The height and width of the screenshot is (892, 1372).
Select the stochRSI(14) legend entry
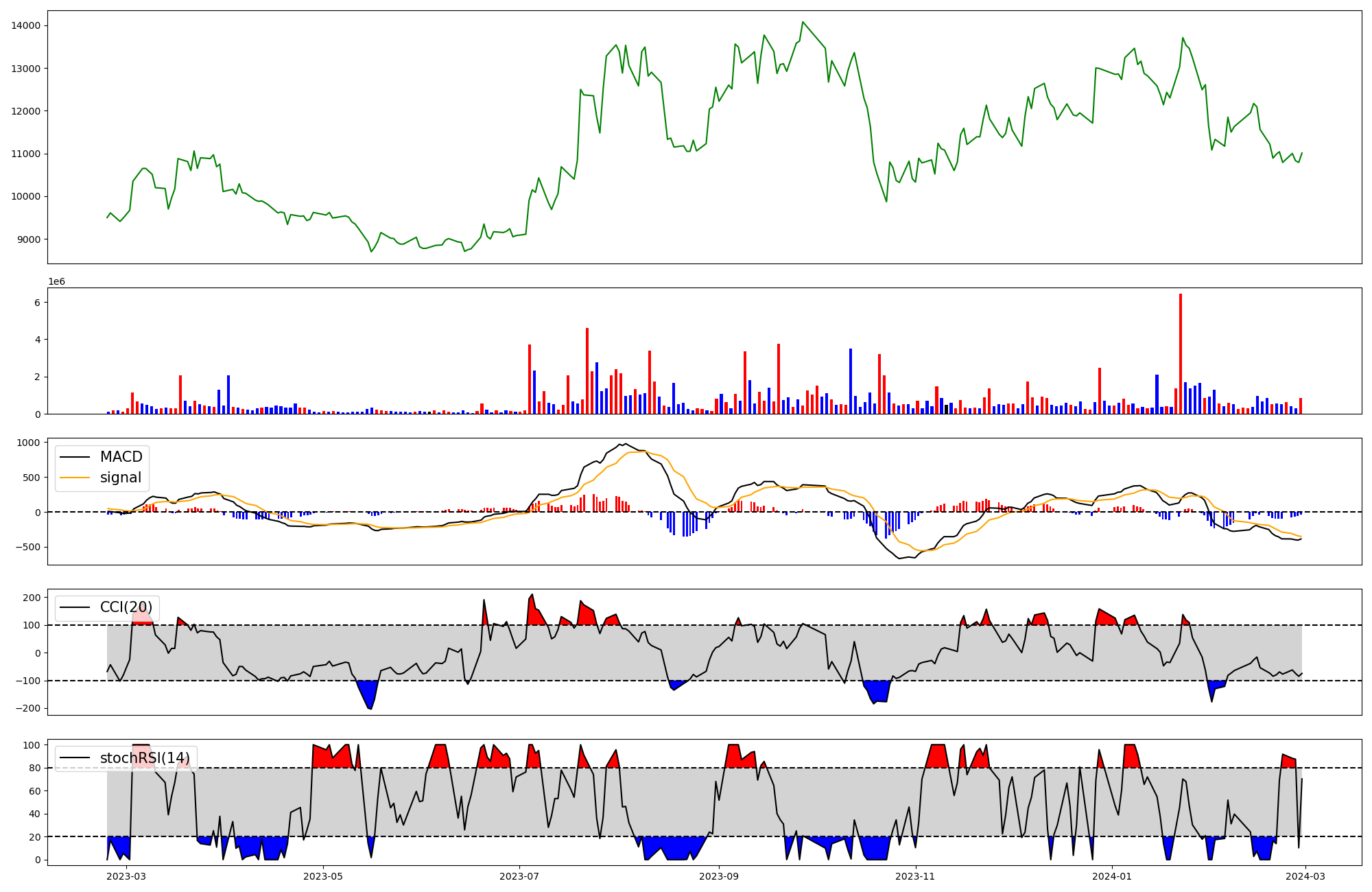click(x=145, y=758)
